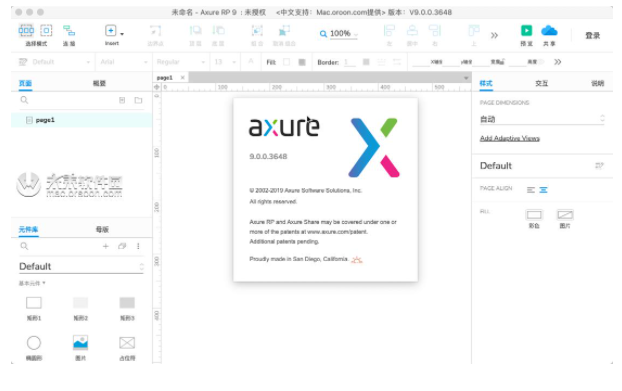This screenshot has width=622, height=391.
Task: Click the green Preview (预览) play button
Action: [x=526, y=31]
